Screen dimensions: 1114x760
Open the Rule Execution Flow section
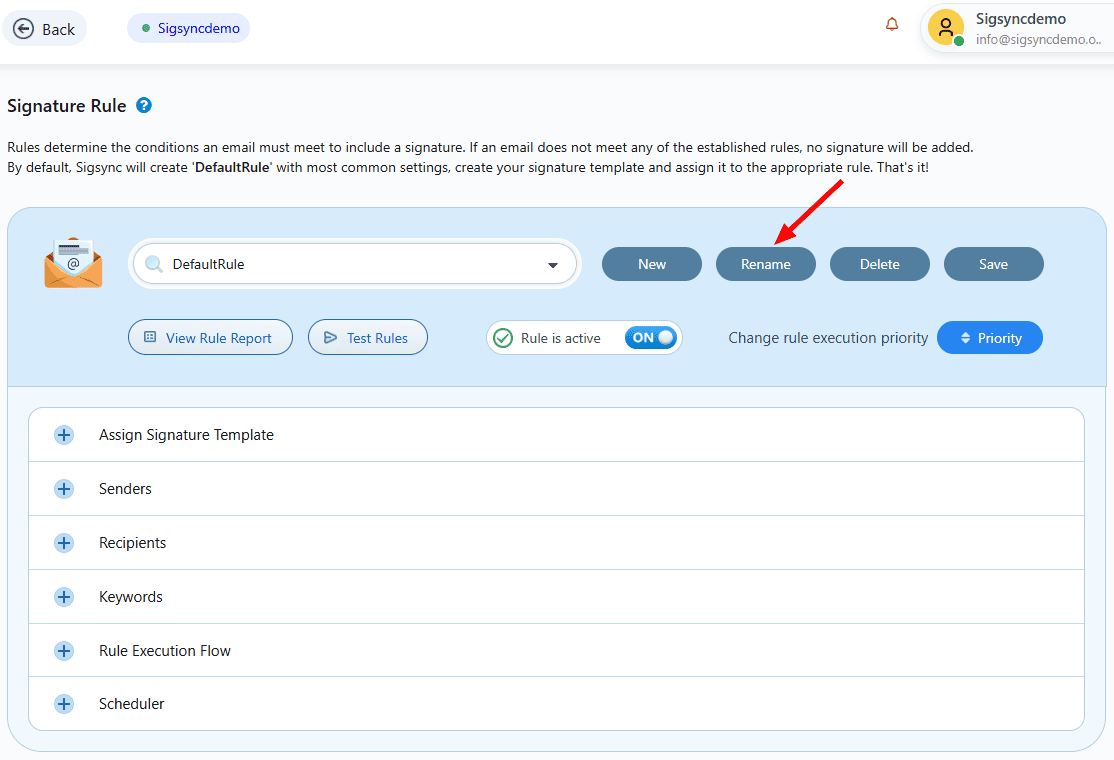tap(64, 651)
